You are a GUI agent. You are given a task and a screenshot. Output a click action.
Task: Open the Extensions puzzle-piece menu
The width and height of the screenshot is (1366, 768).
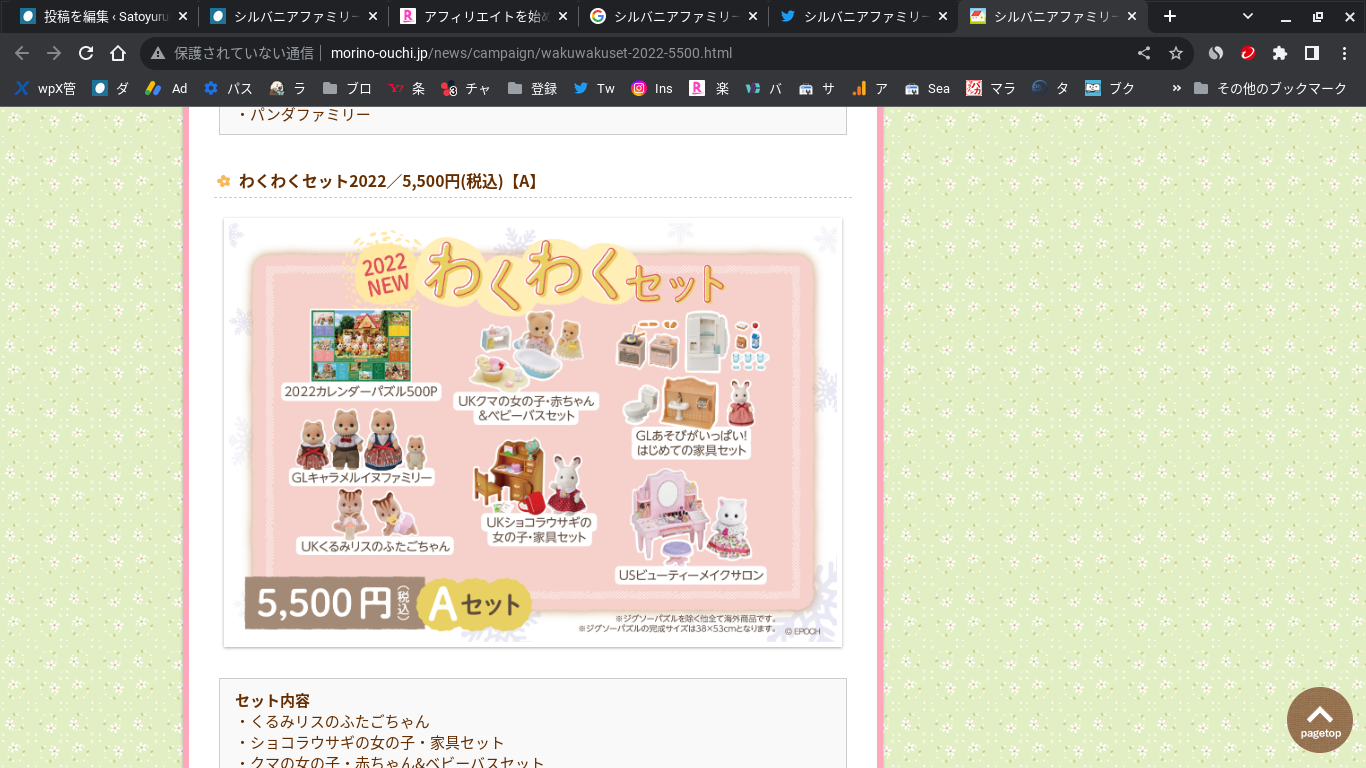(1280, 53)
